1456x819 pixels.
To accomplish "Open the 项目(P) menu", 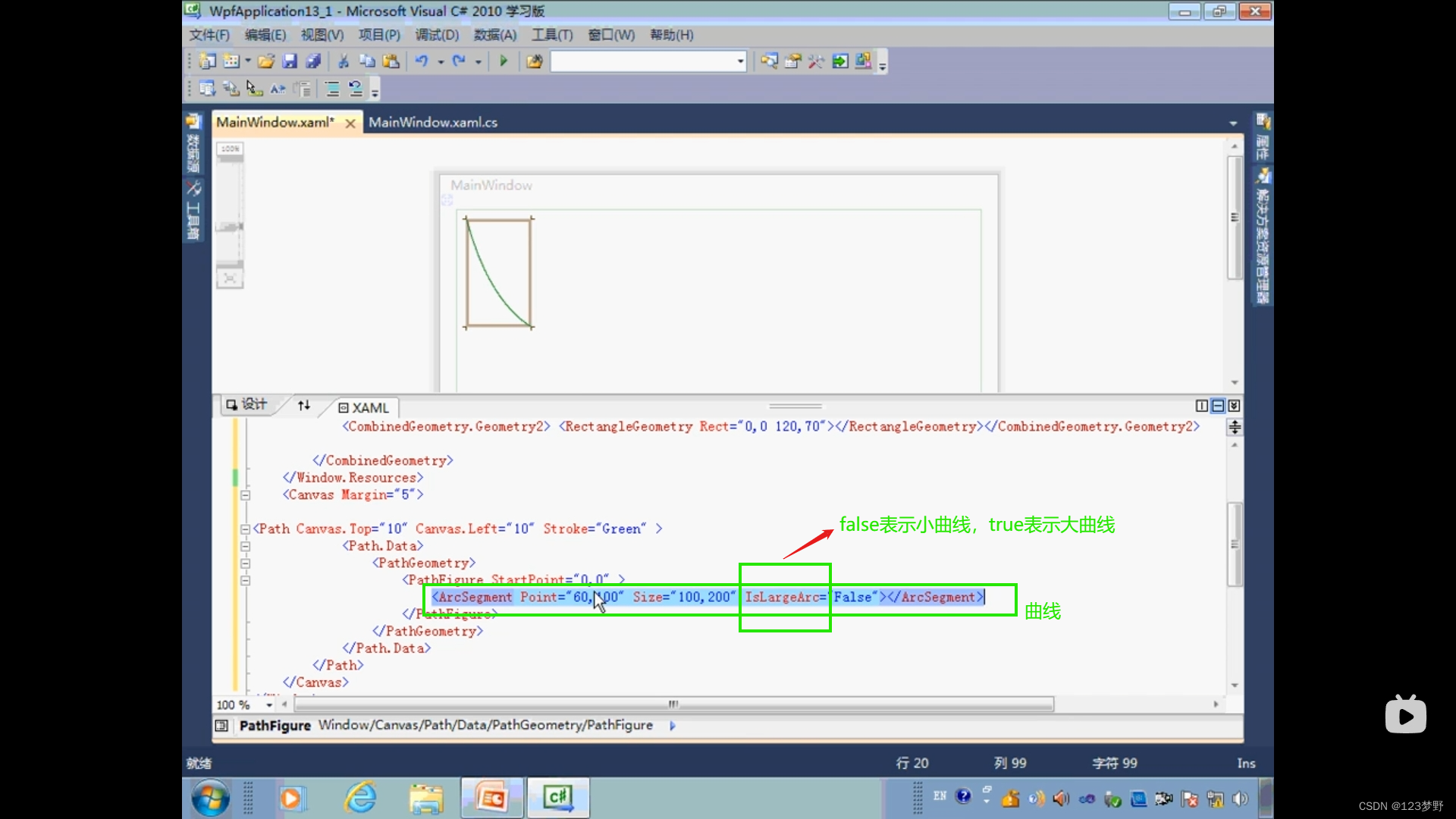I will (x=379, y=35).
